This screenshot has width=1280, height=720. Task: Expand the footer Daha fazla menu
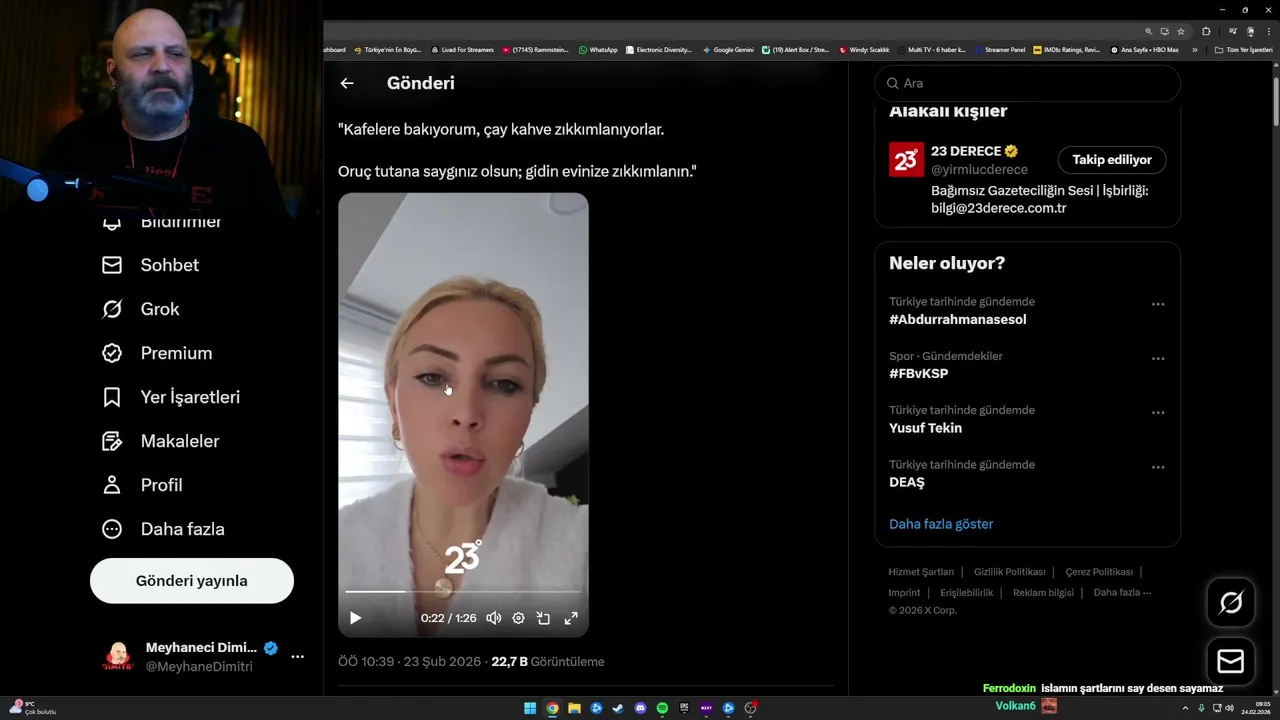(x=1122, y=593)
